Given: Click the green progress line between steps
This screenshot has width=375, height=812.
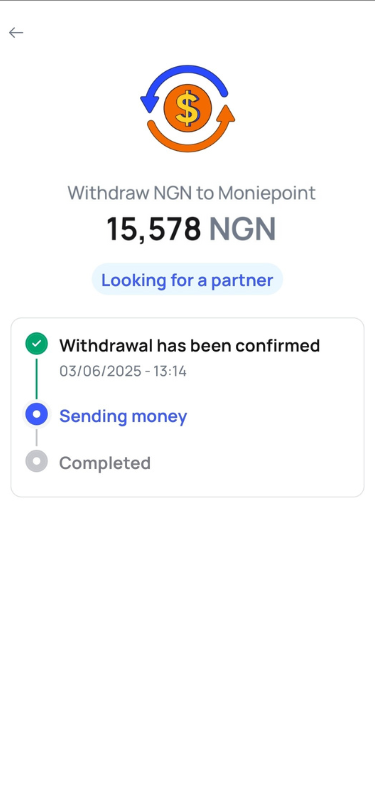Looking at the screenshot, I should pos(36,379).
